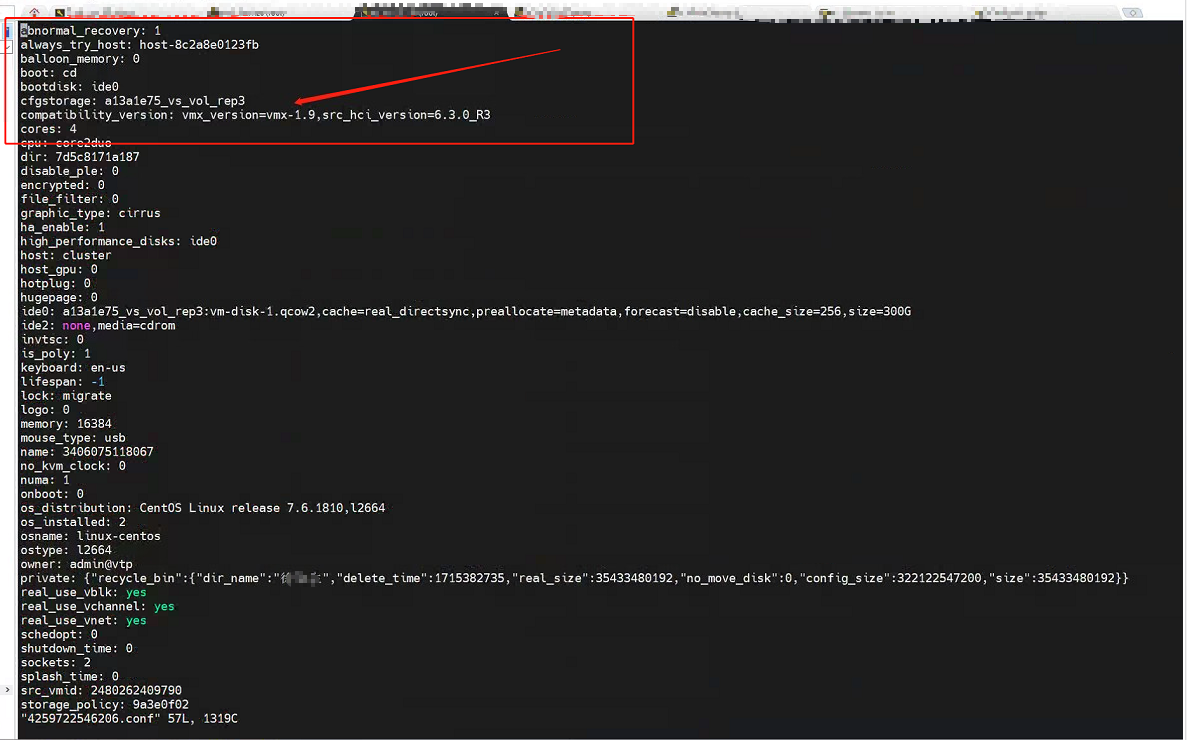The image size is (1187, 740).
Task: Click the 'schedopt: 0' line
Action: 59,634
